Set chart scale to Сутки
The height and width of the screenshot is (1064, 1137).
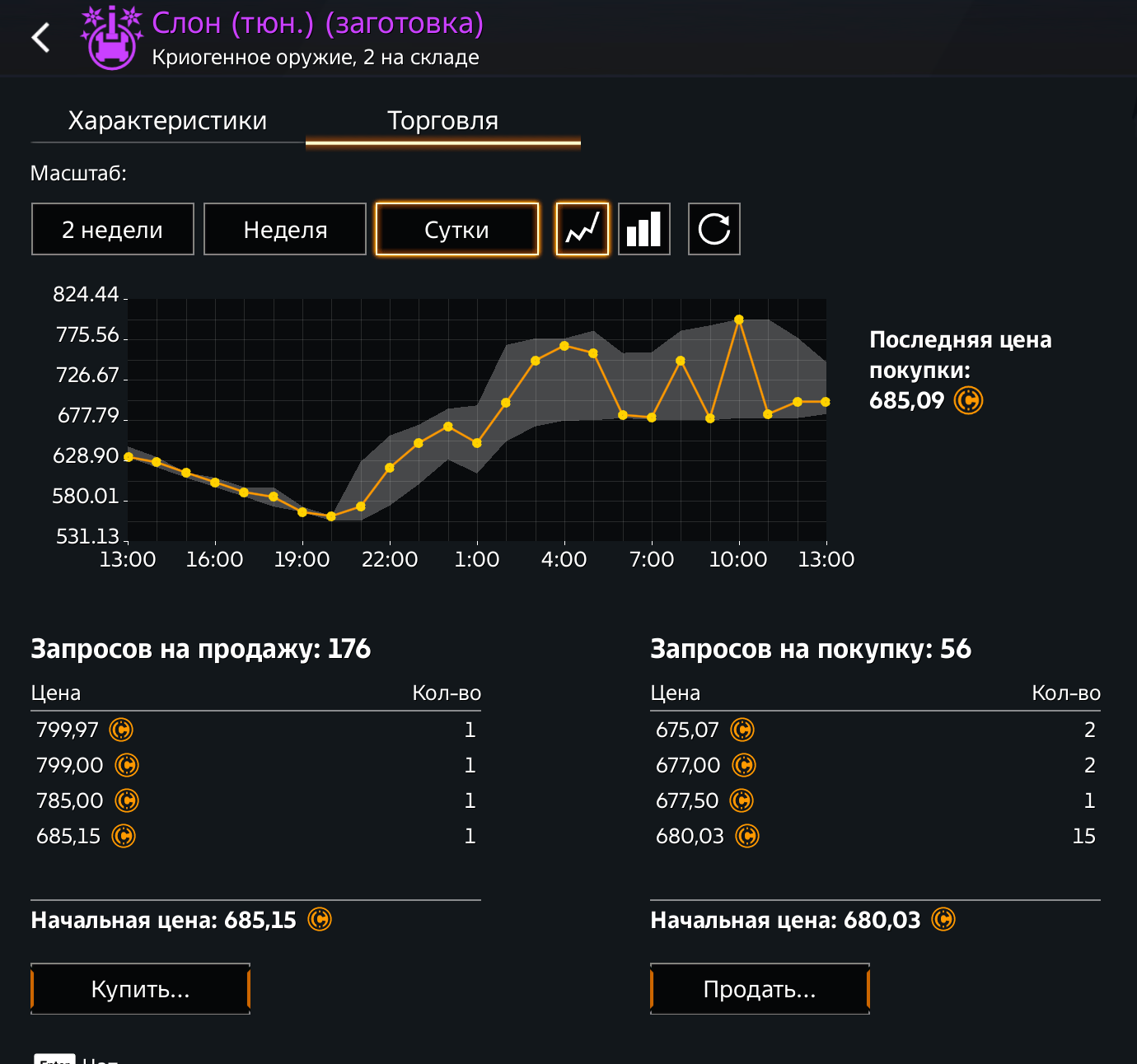click(x=457, y=229)
